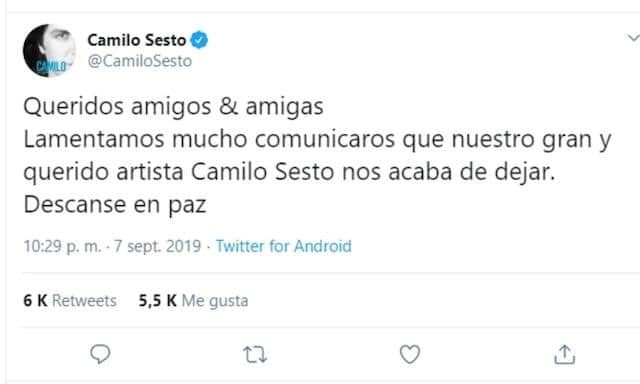The height and width of the screenshot is (384, 640).
Task: Select the 'Queridos amigos & amigas' line
Action: pos(173,107)
